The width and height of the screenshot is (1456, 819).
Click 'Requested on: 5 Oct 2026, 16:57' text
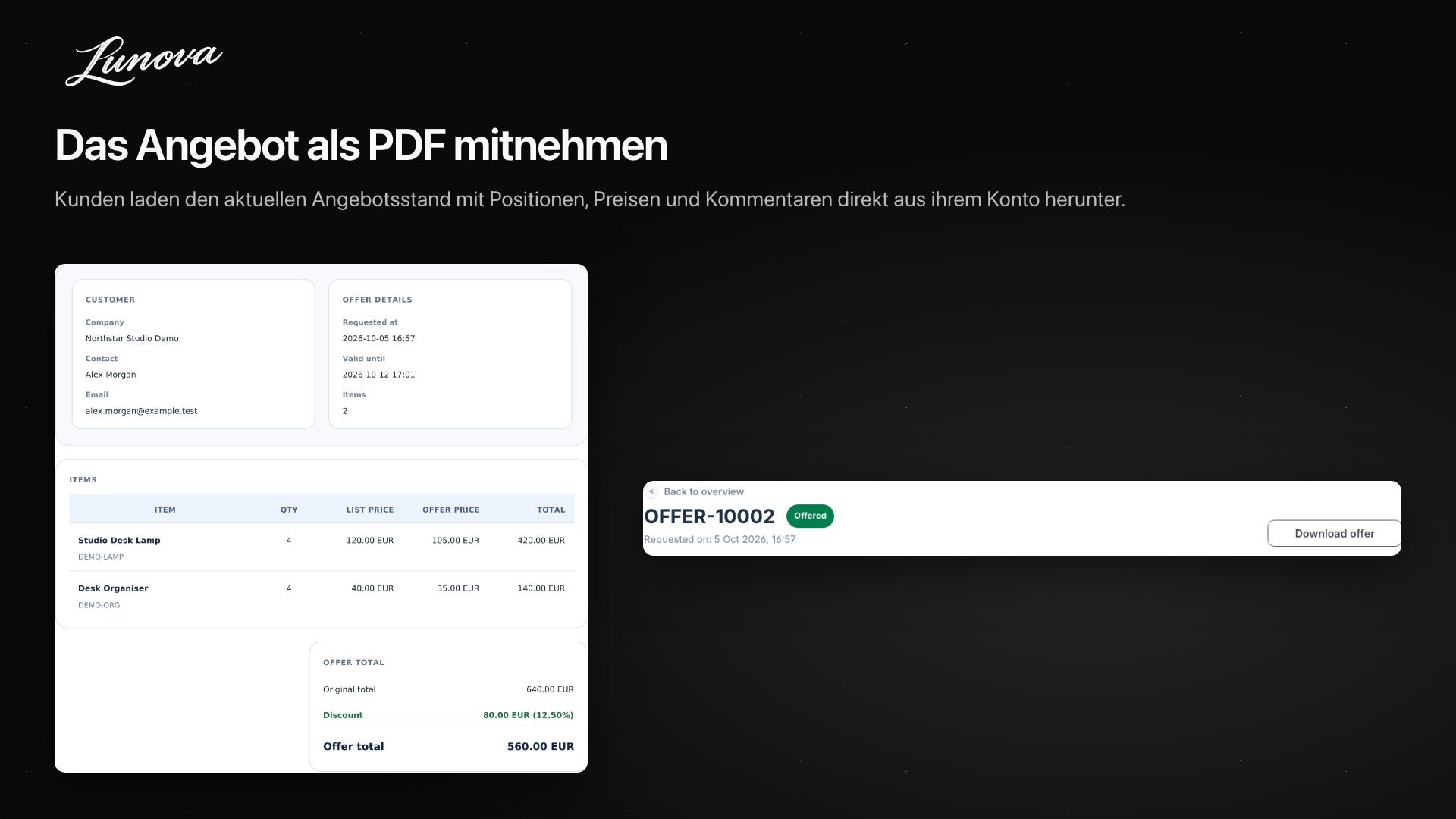pos(720,539)
